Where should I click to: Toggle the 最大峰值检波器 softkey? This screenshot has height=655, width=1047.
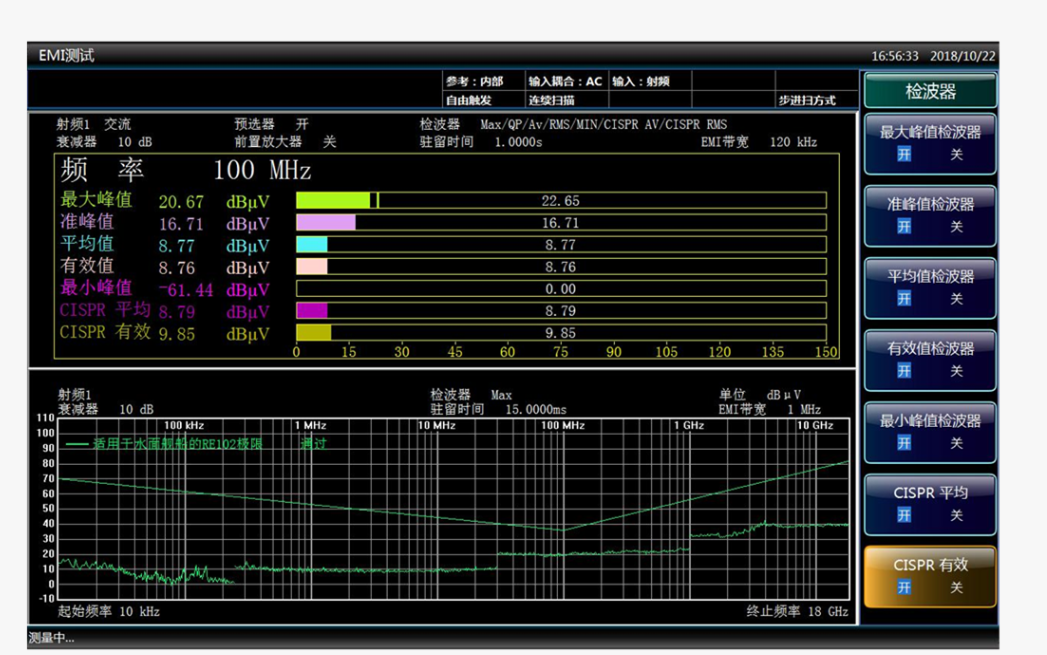pyautogui.click(x=930, y=142)
